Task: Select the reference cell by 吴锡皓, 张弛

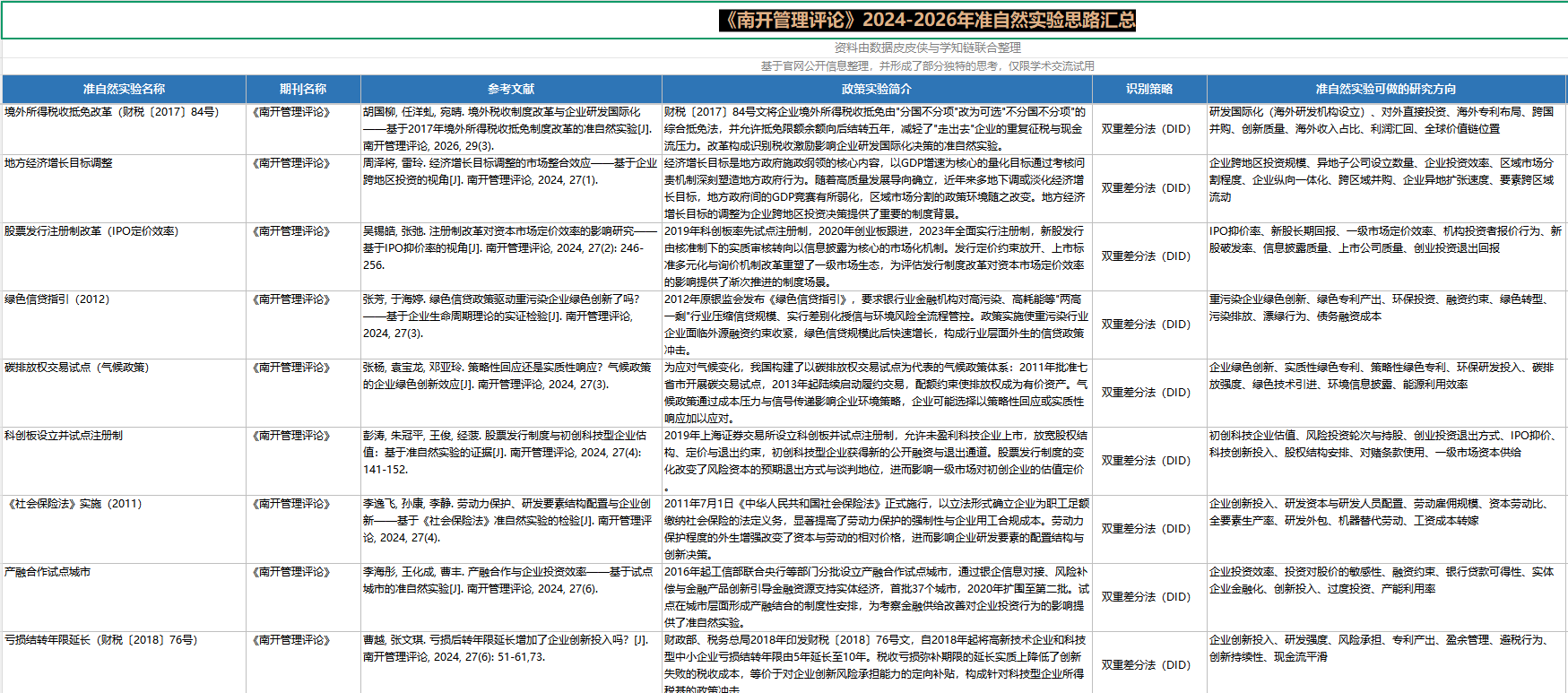Action: click(511, 256)
